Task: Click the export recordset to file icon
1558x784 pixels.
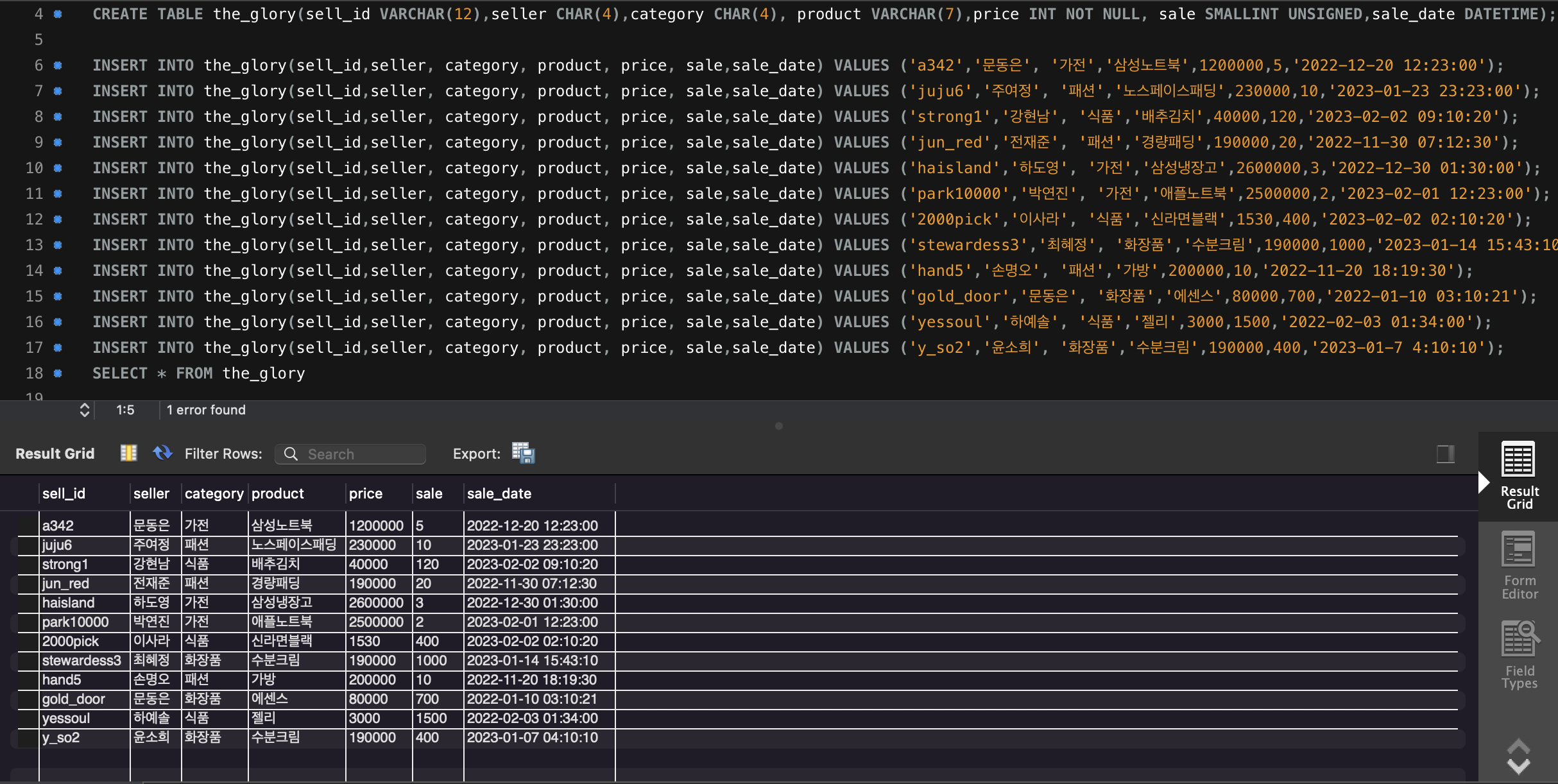Action: coord(523,453)
